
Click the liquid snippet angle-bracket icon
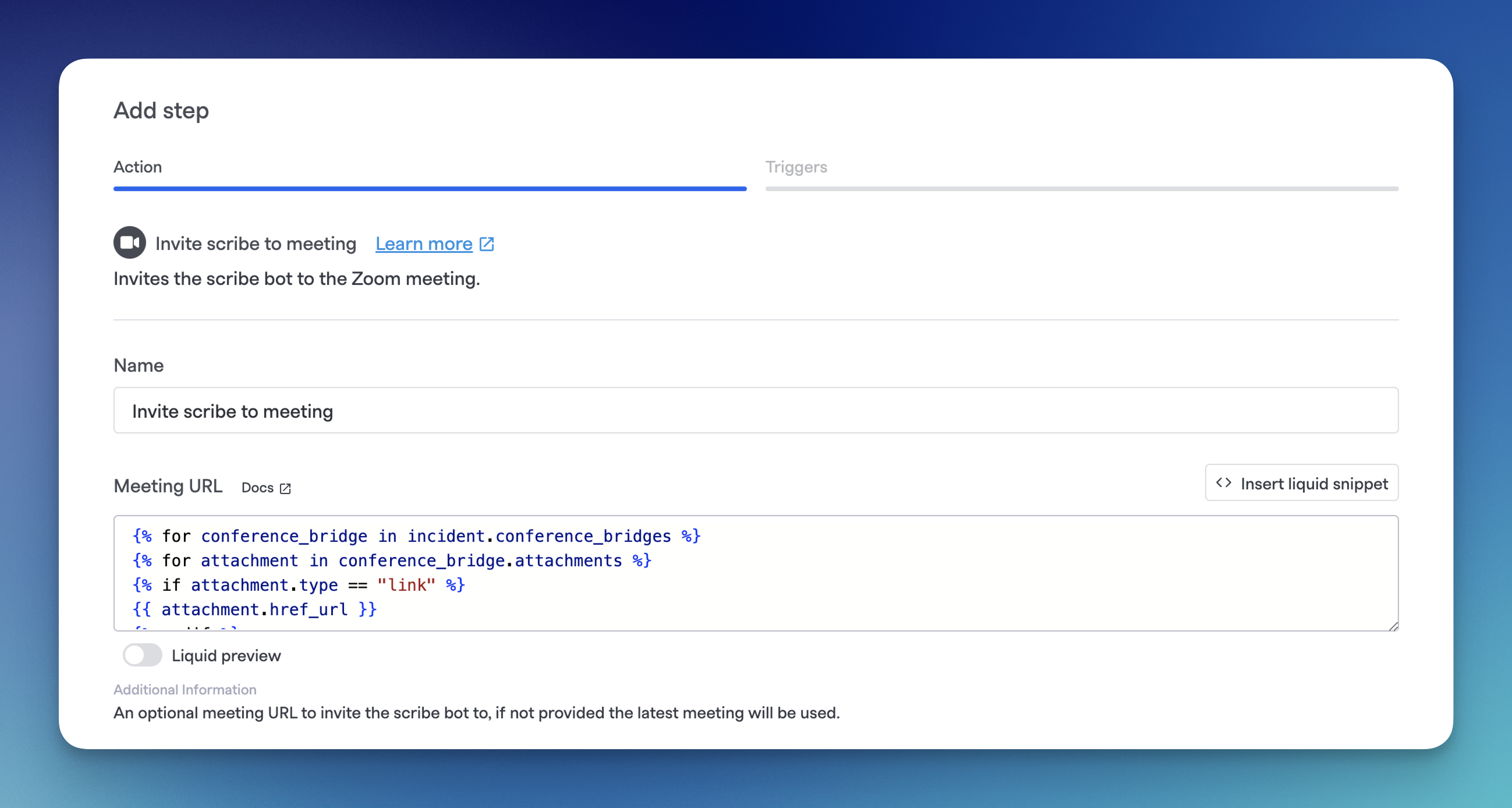point(1223,484)
